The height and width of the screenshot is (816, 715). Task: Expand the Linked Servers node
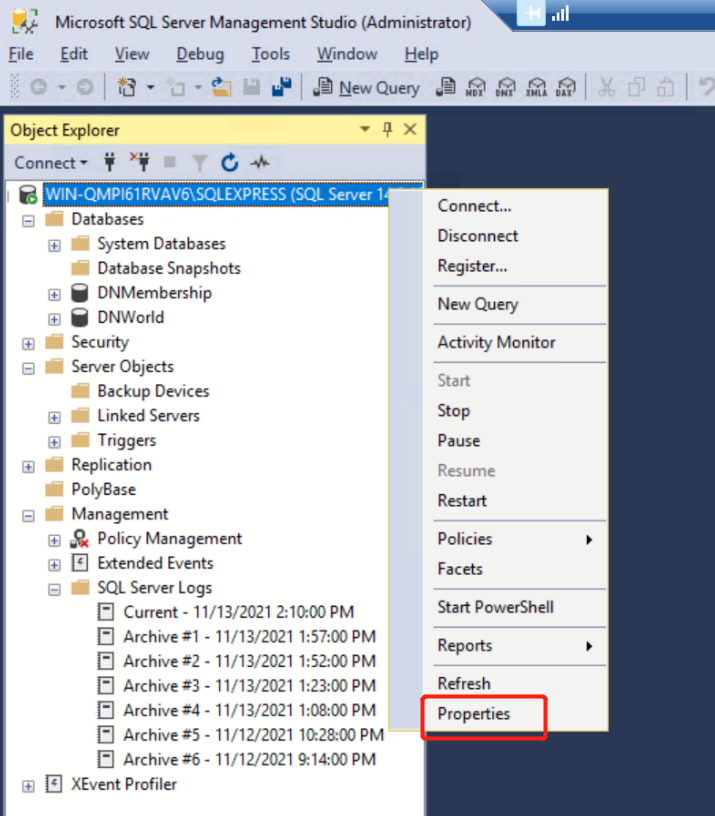(54, 417)
